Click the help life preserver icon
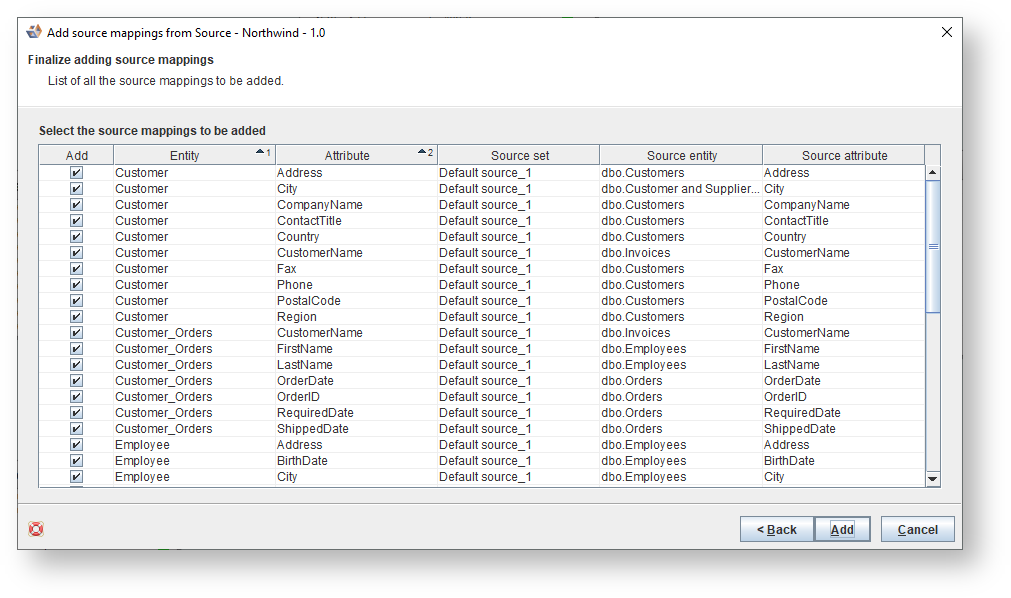Viewport: 1011px width, 598px height. [x=35, y=530]
